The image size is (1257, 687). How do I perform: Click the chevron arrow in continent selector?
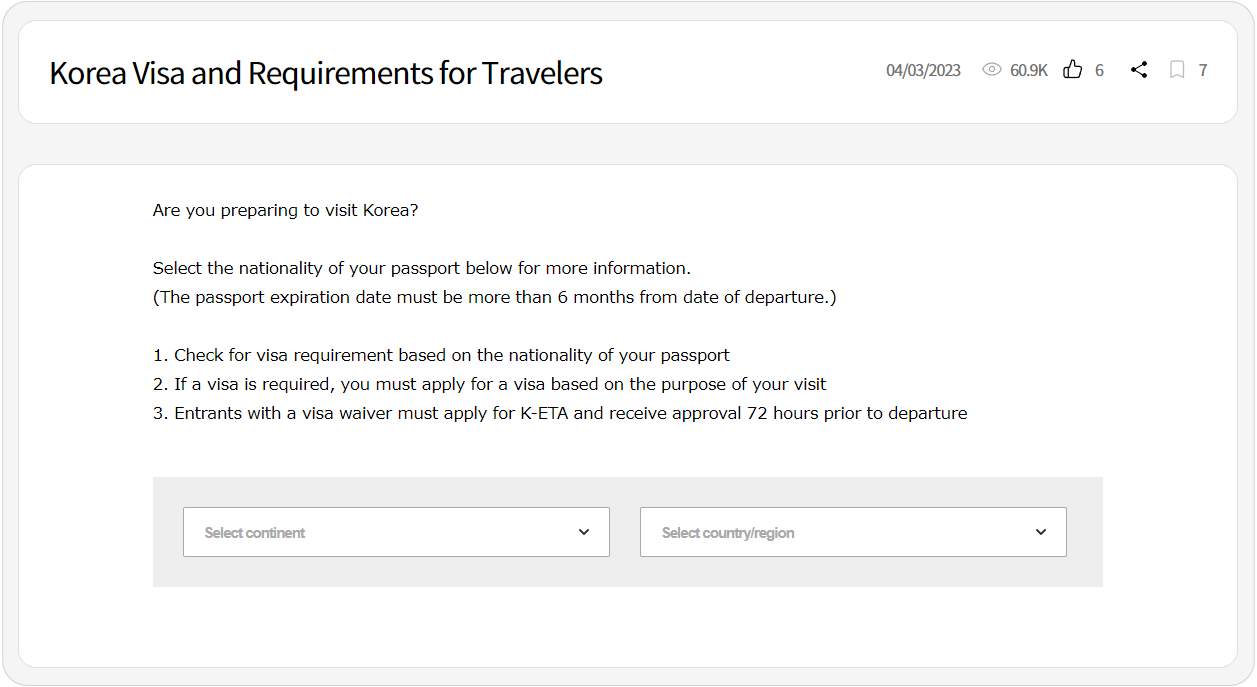point(584,532)
